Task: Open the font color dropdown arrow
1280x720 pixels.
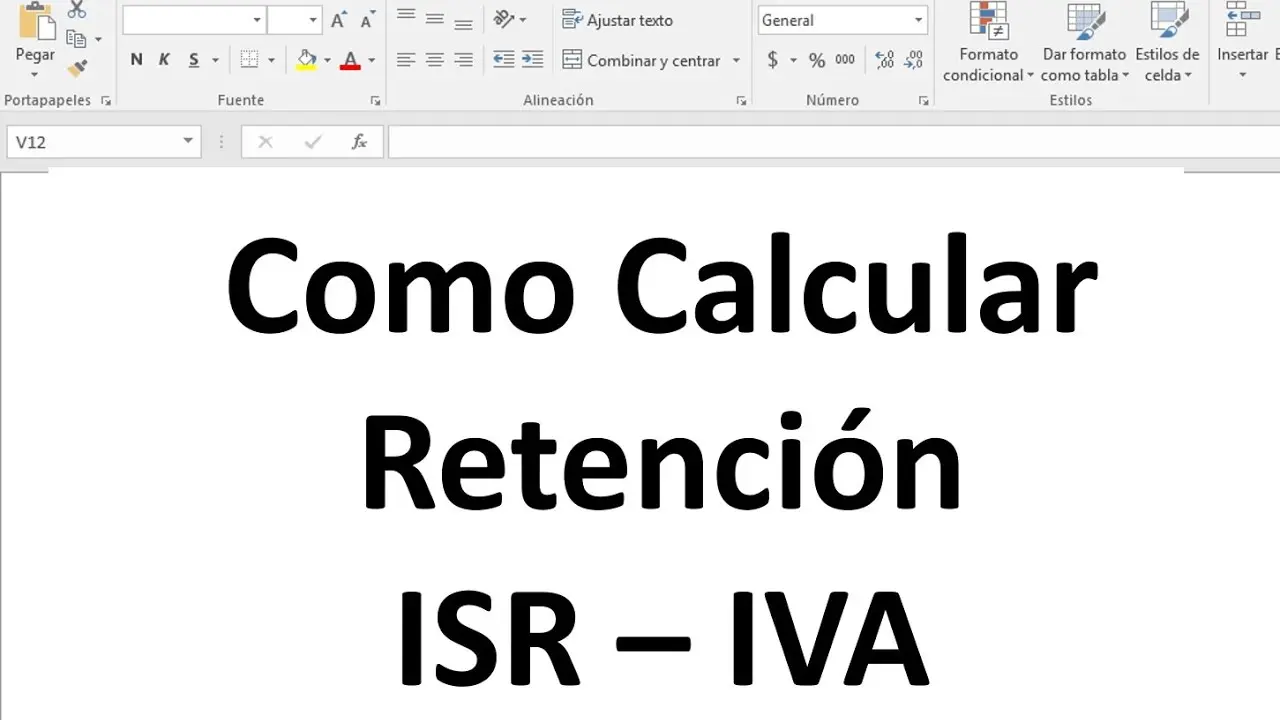Action: point(371,61)
